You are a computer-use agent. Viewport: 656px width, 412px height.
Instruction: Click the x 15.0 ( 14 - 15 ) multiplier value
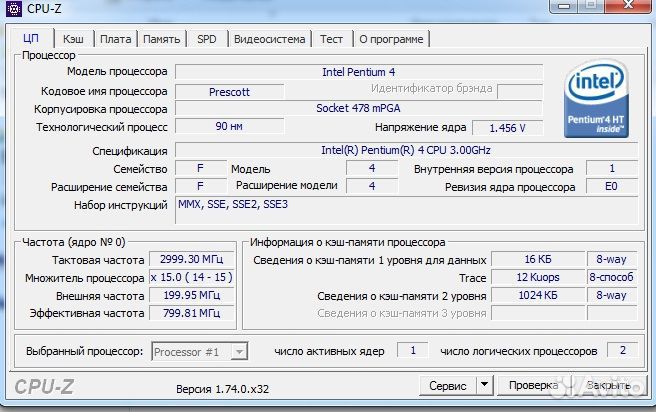[191, 277]
